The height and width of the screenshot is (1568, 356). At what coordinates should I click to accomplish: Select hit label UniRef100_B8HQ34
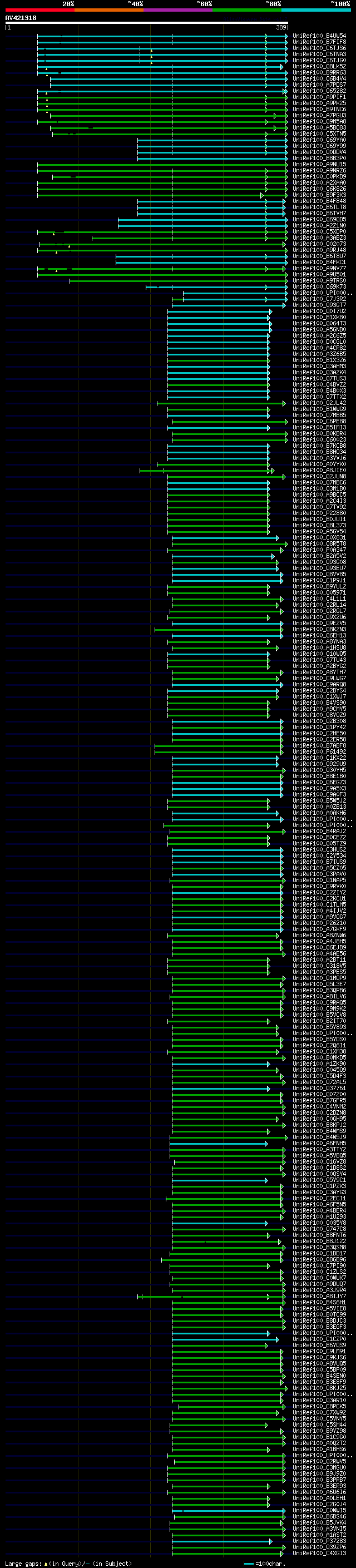tap(319, 452)
